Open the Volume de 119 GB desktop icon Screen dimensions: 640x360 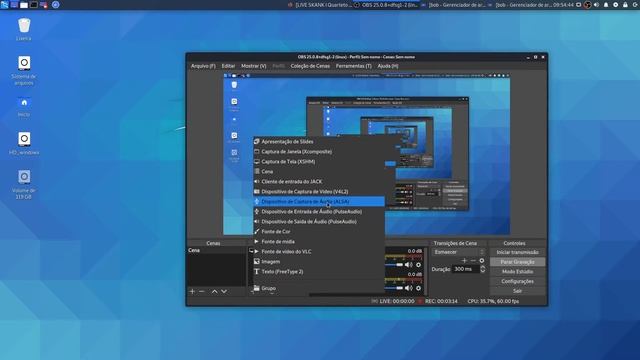(24, 184)
